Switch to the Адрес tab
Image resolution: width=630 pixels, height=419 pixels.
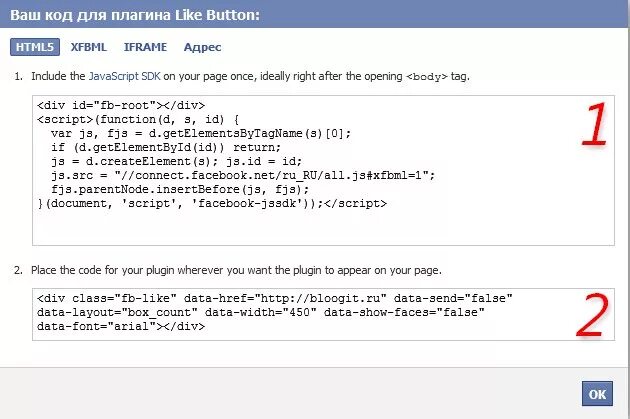coord(202,47)
